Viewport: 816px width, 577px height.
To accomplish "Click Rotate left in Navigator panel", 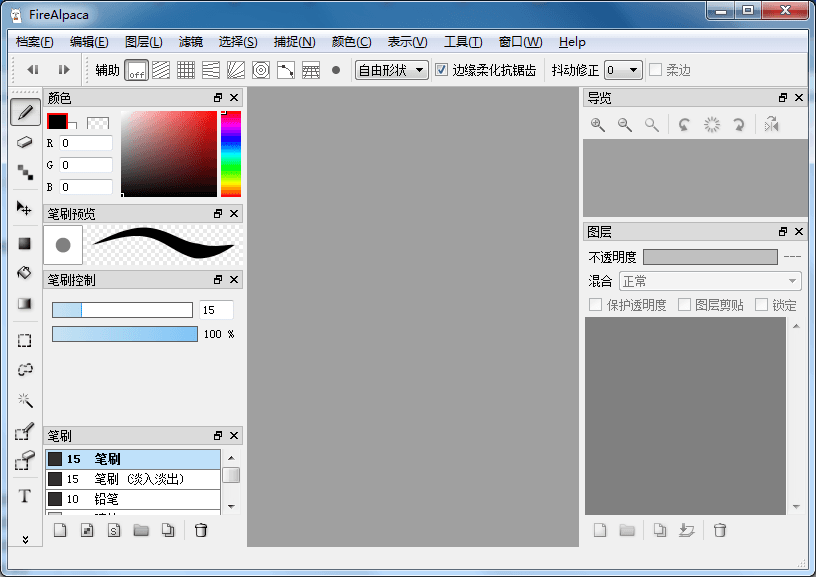I will click(684, 125).
